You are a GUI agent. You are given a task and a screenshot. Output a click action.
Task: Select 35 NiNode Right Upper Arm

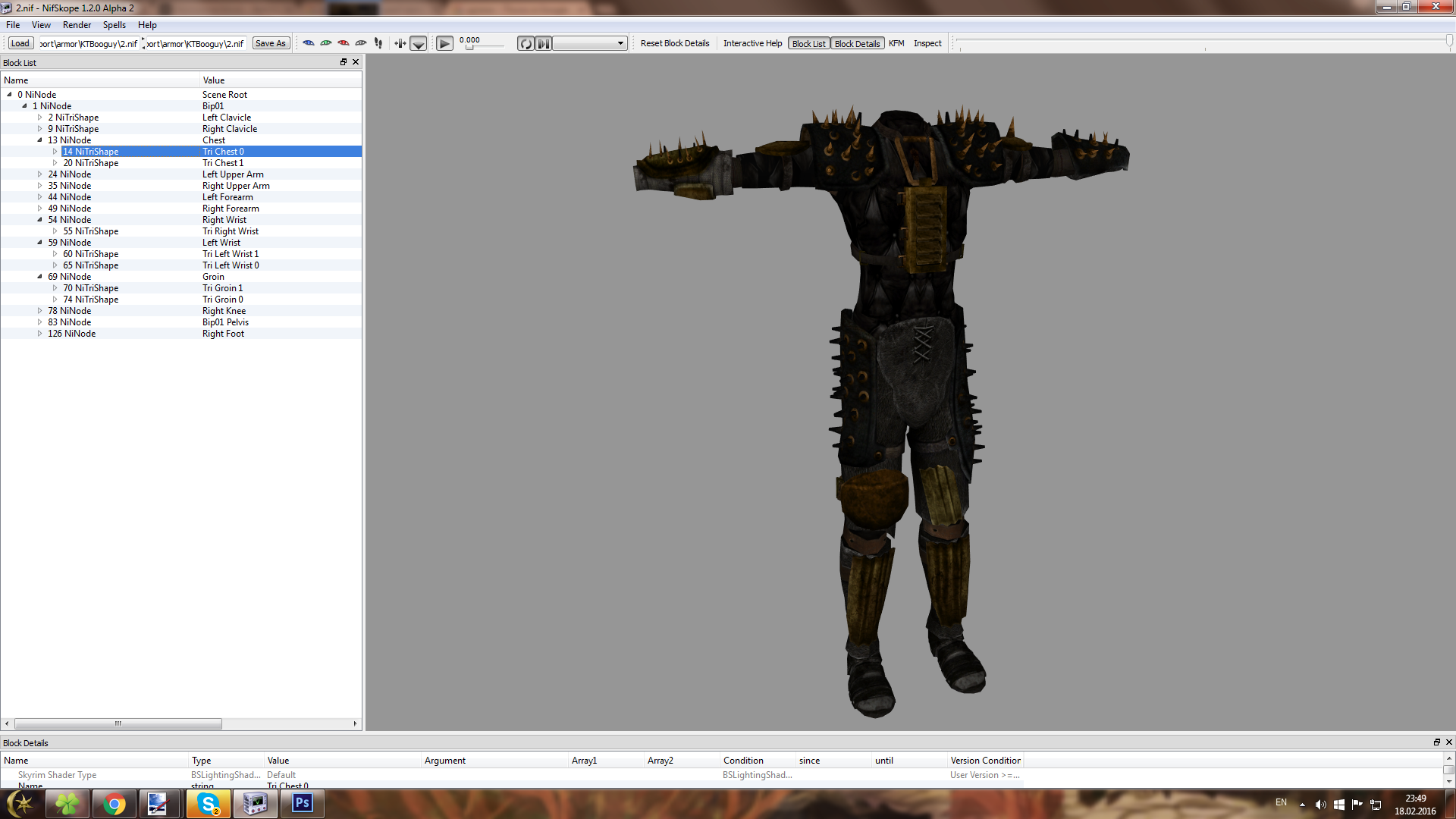[181, 186]
